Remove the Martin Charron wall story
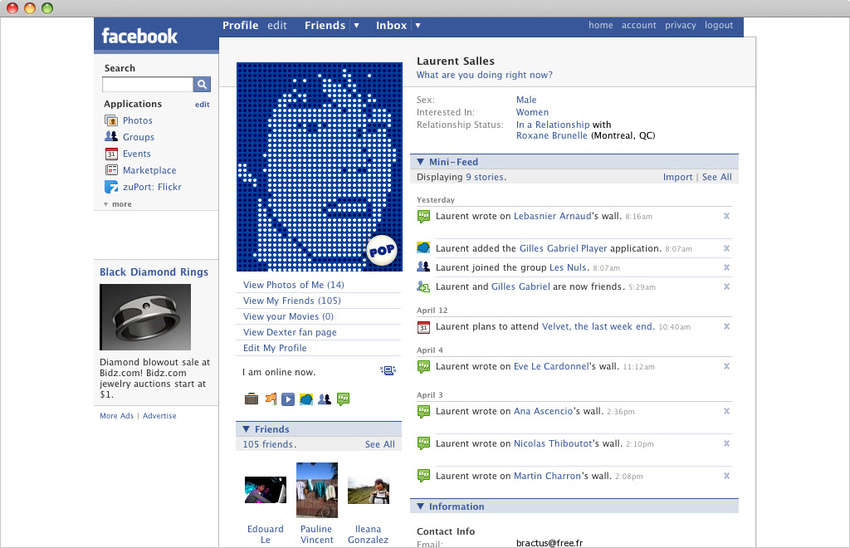Screen dimensions: 850x548 [726, 476]
